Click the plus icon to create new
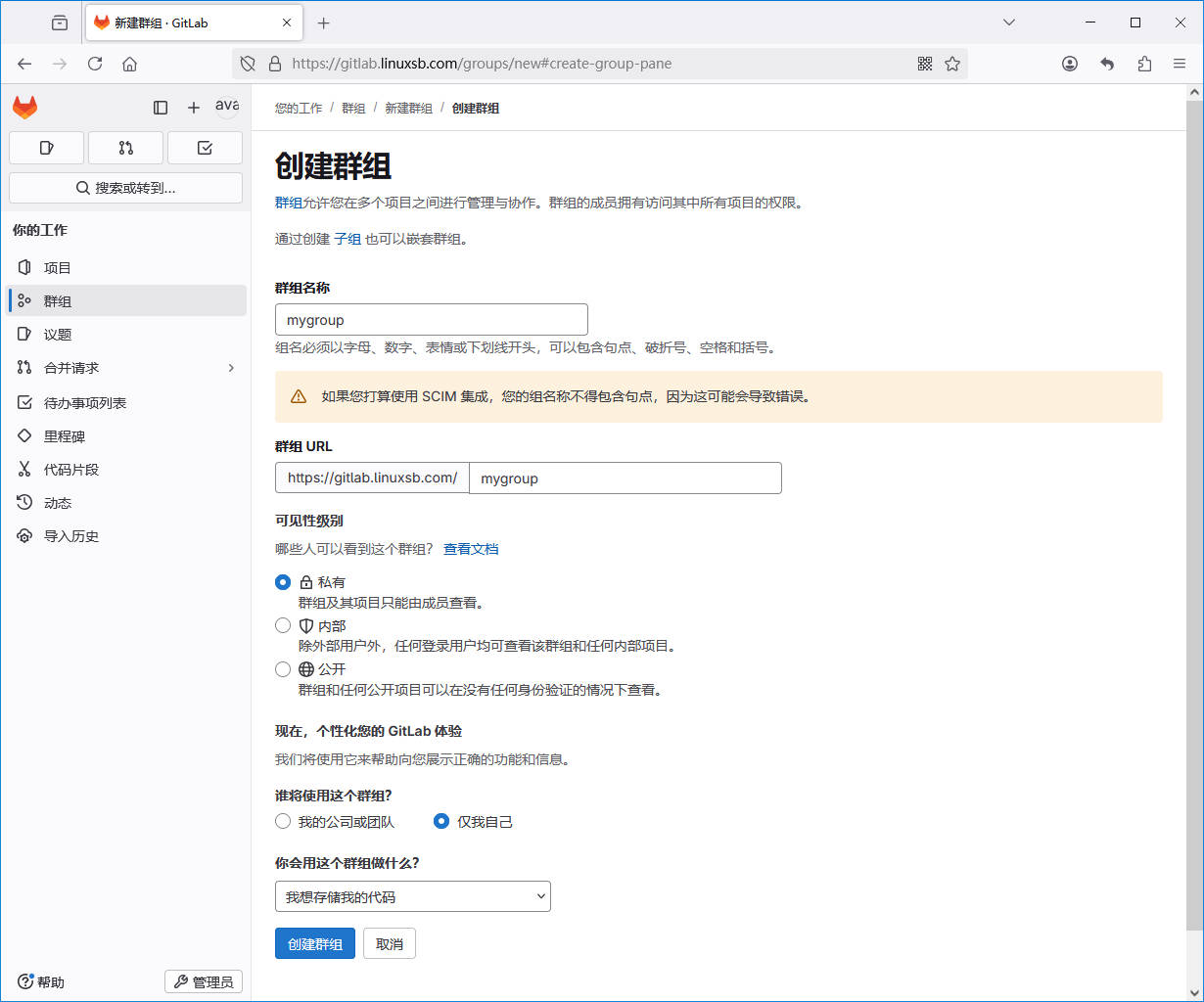The image size is (1204, 1002). pyautogui.click(x=194, y=108)
